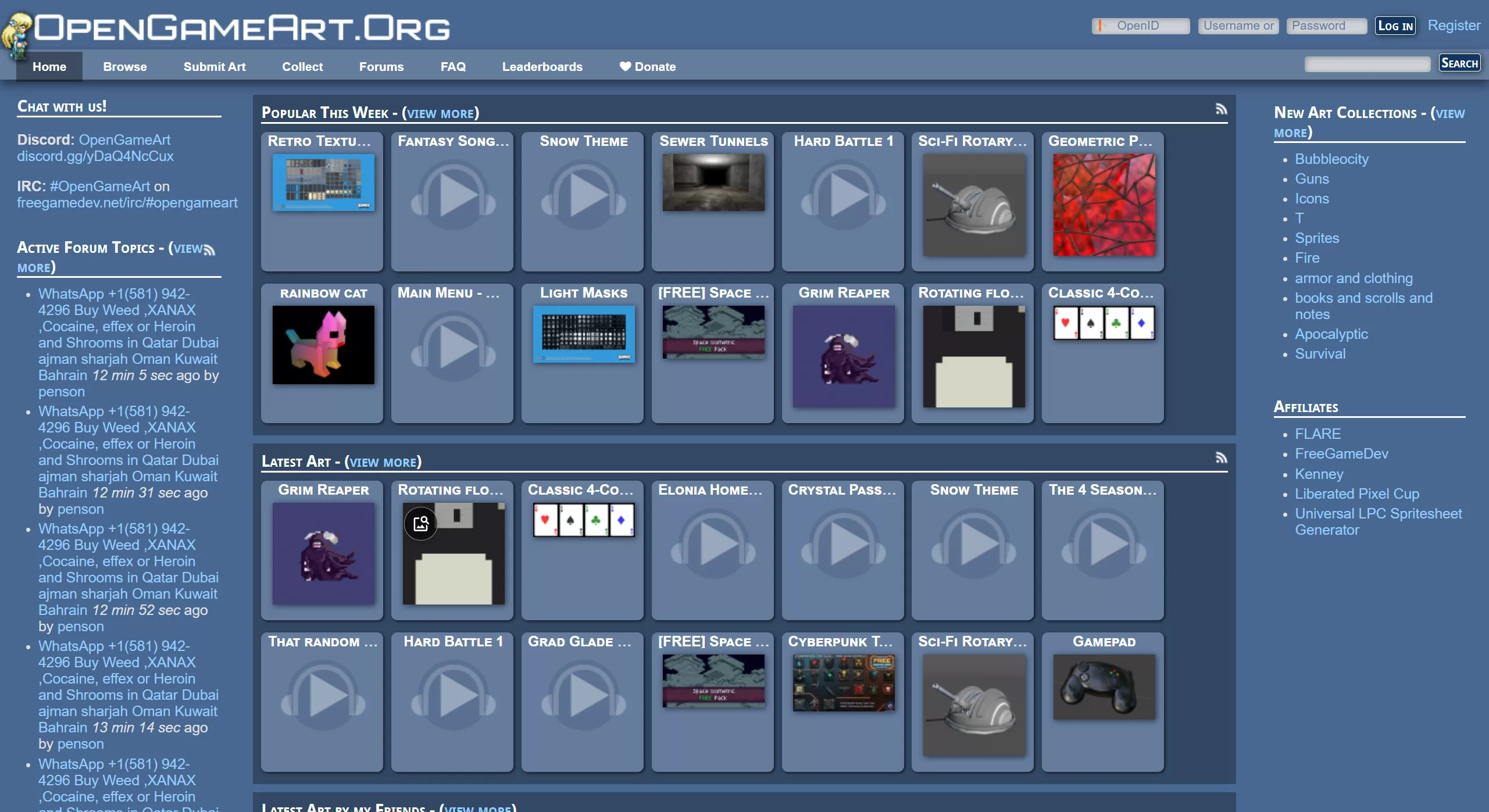Open the FAQ menu item

click(x=453, y=67)
